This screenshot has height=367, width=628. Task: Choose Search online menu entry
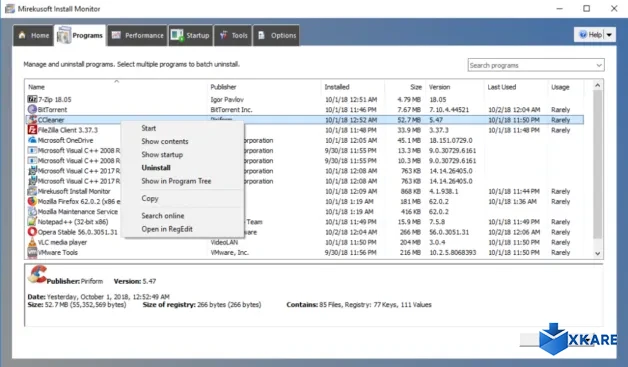click(x=163, y=216)
